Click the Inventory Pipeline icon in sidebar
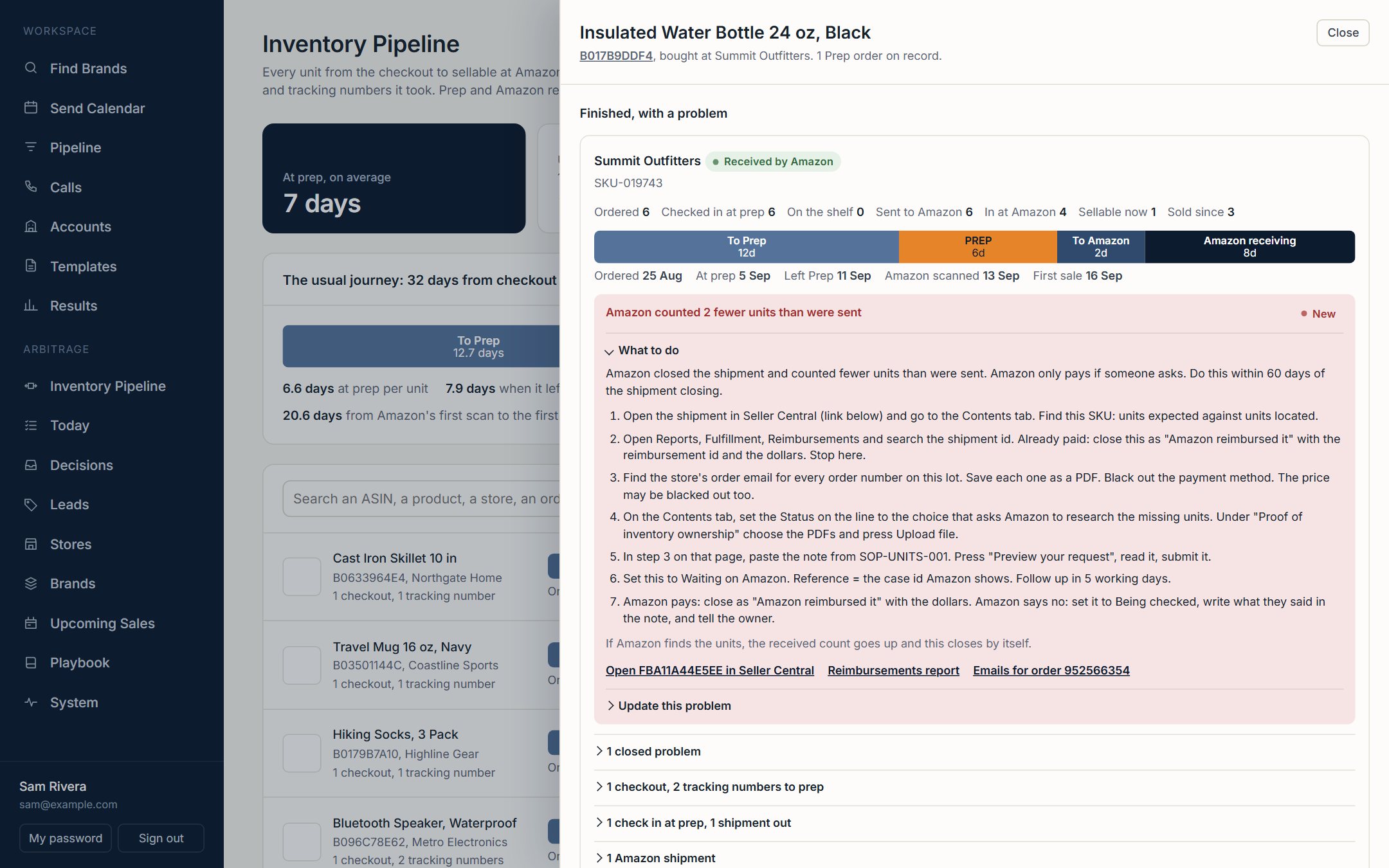Viewport: 1389px width, 868px height. 31,386
